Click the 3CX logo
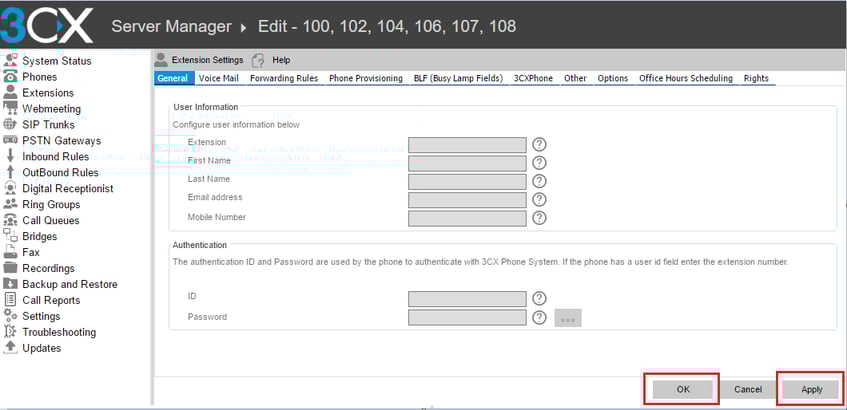 (46, 25)
